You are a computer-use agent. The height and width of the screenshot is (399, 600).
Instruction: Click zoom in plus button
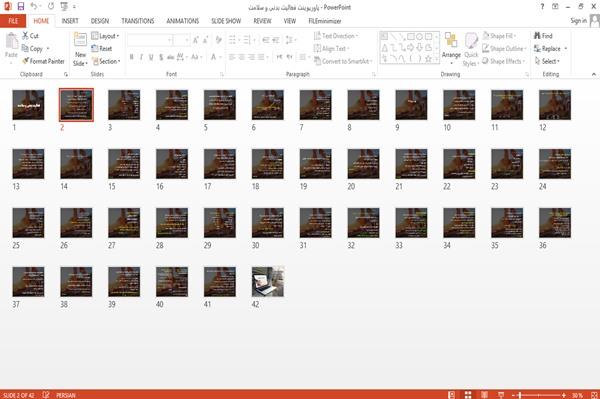[564, 395]
